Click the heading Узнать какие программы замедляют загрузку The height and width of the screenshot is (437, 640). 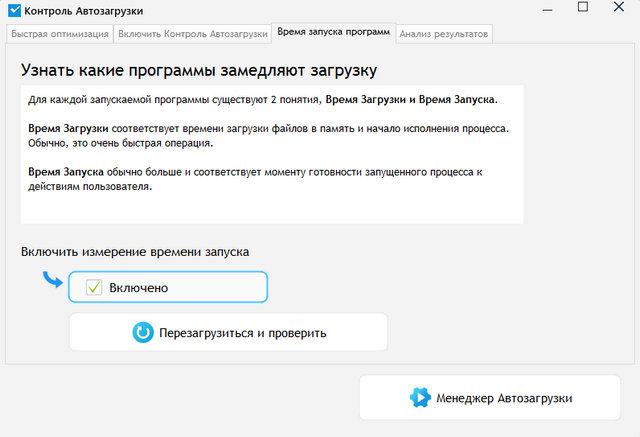[200, 71]
